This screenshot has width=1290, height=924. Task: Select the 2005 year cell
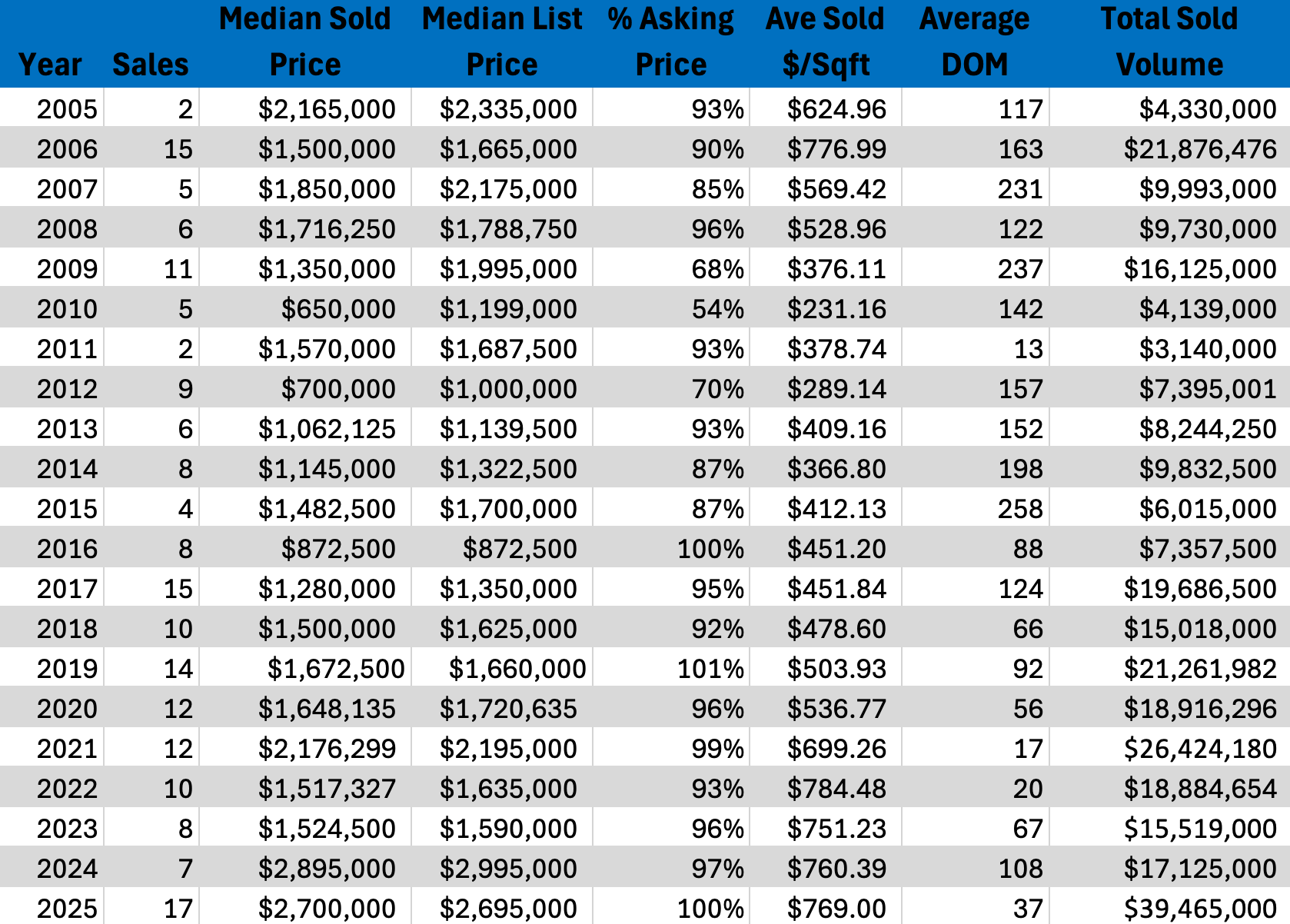67,109
